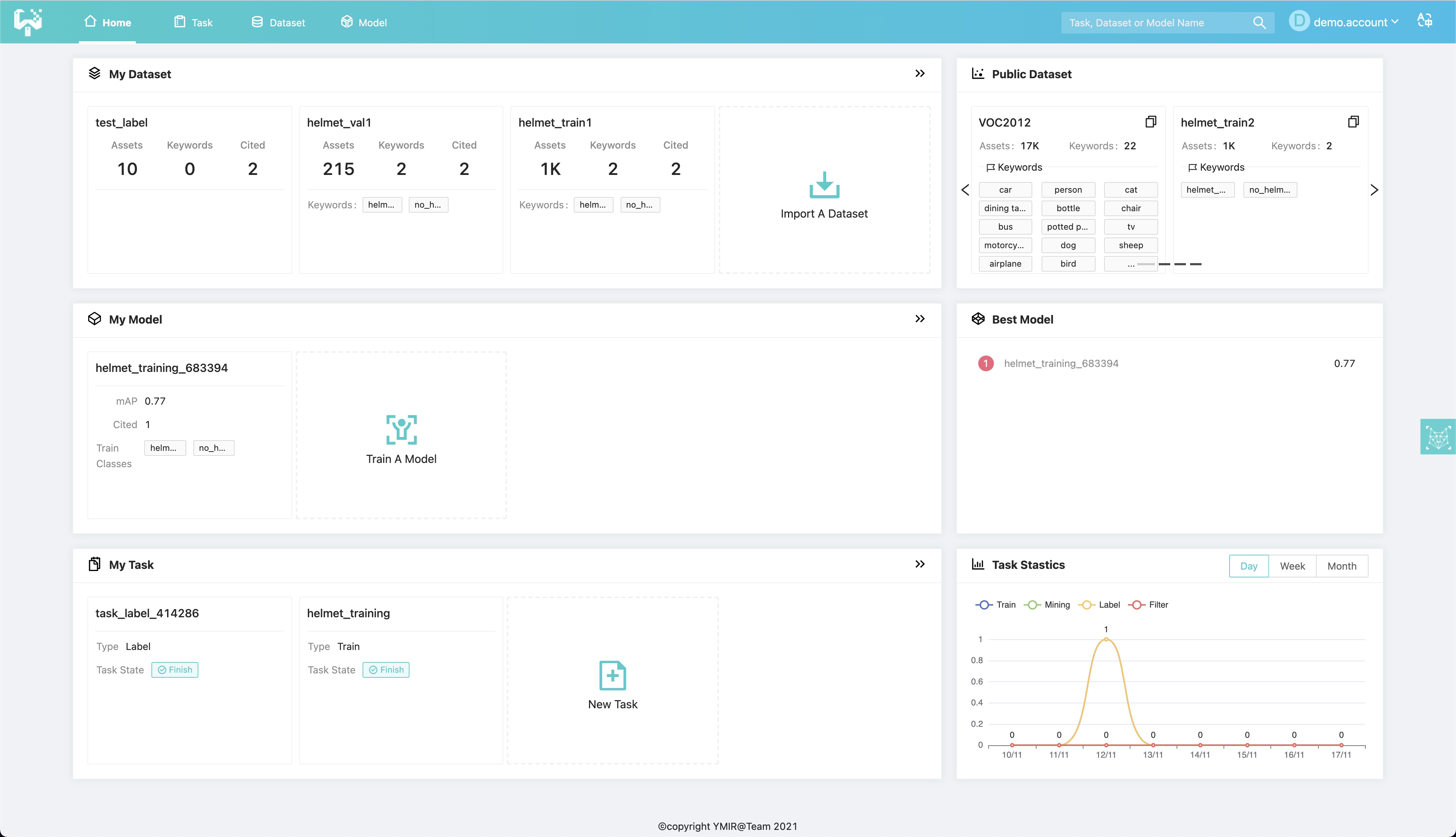1456x837 pixels.
Task: Copy the VOC2012 public dataset icon
Action: click(x=1150, y=122)
